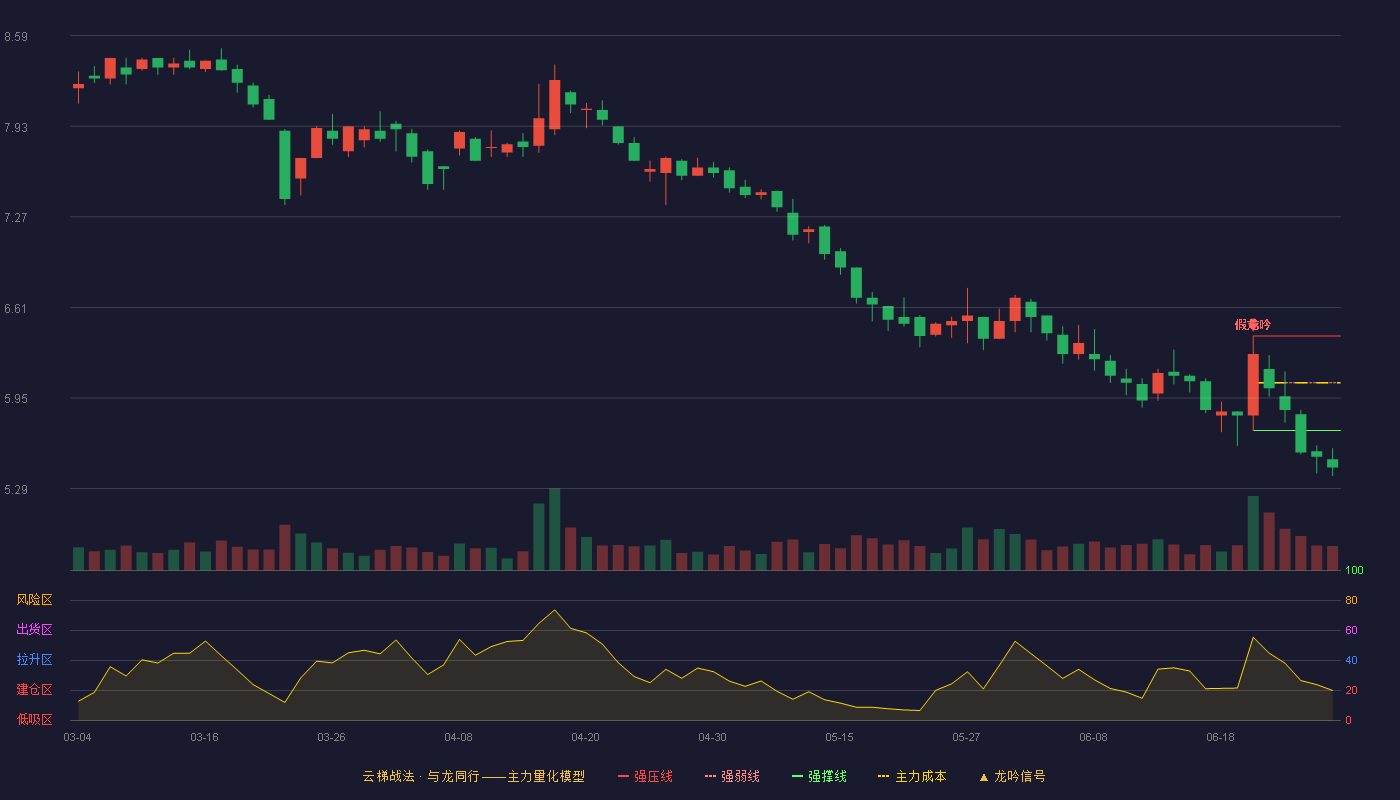Toggle the 强压线 legend item
The width and height of the screenshot is (1400, 800).
coord(645,776)
